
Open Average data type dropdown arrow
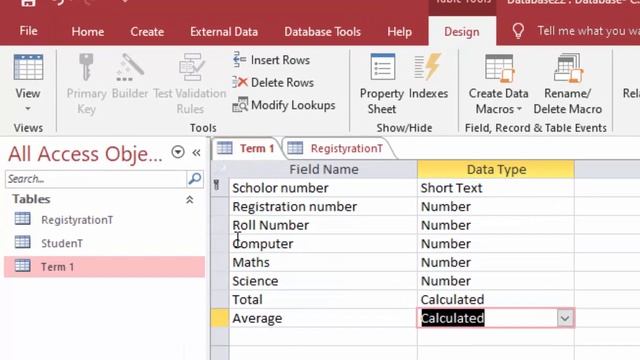[x=565, y=318]
